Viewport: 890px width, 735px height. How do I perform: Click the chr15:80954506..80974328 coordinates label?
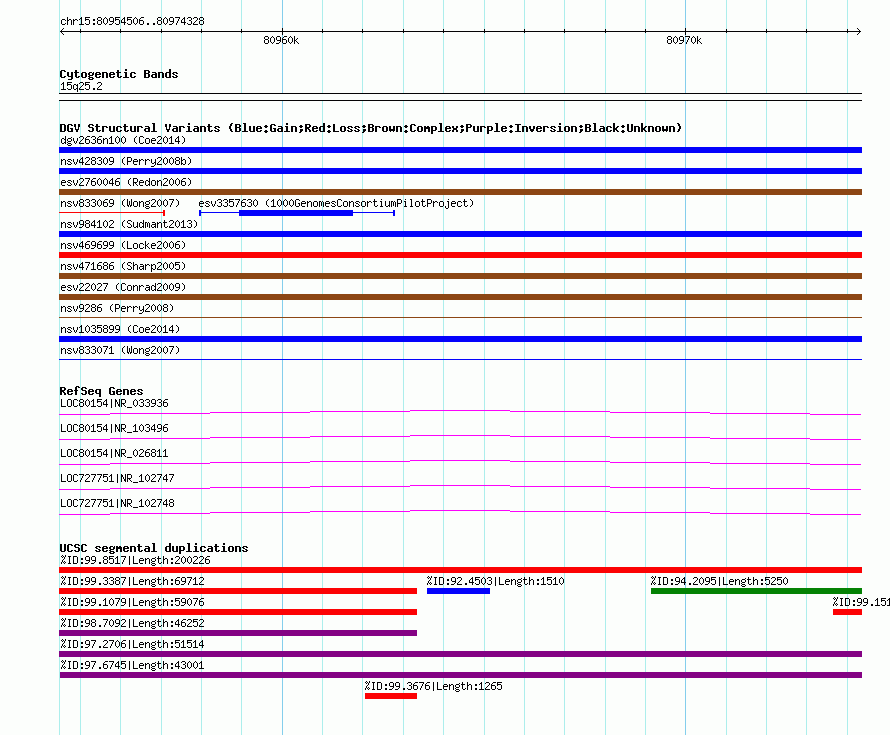[x=132, y=21]
